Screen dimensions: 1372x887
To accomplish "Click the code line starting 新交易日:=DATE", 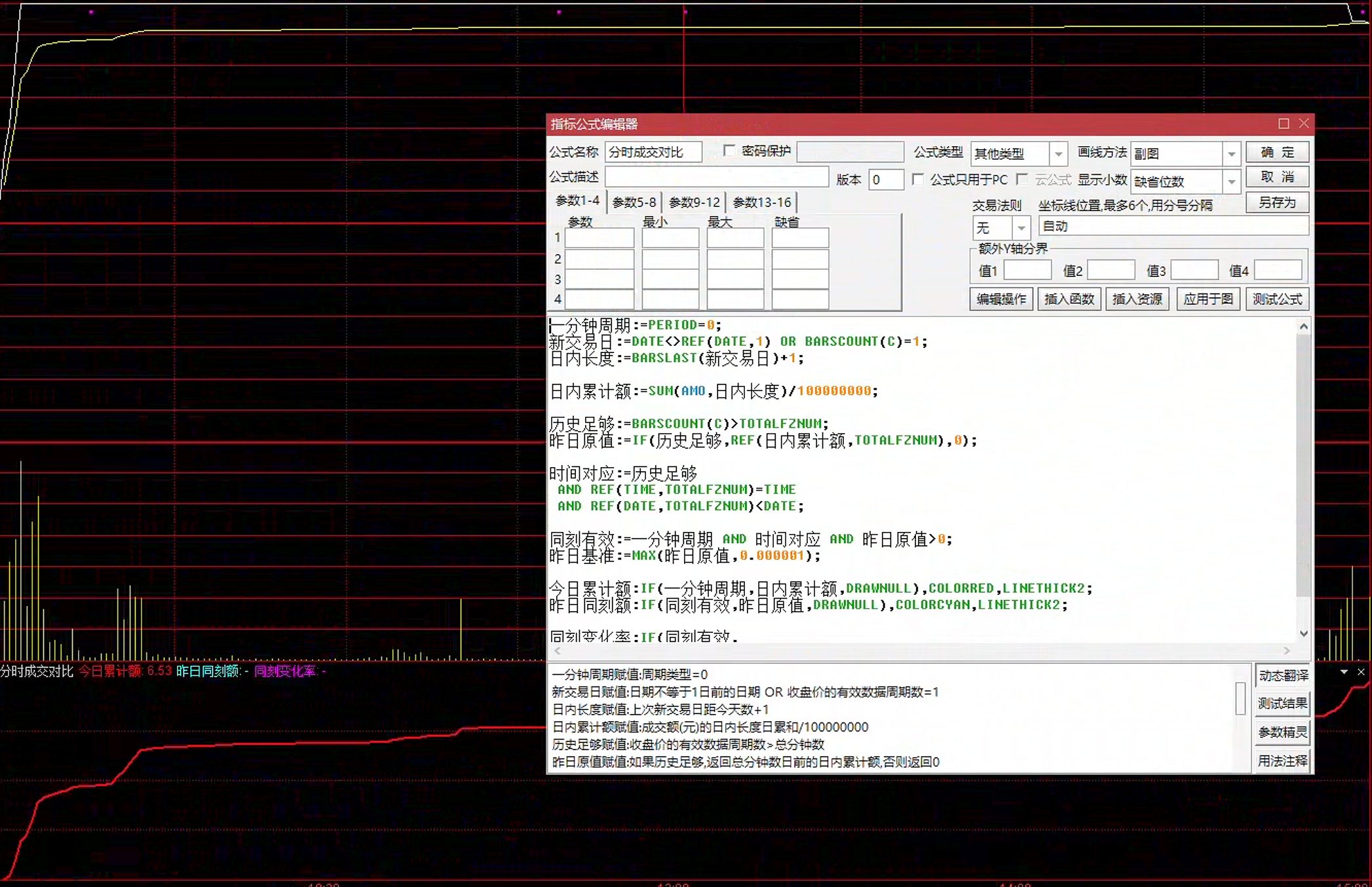I will [738, 341].
